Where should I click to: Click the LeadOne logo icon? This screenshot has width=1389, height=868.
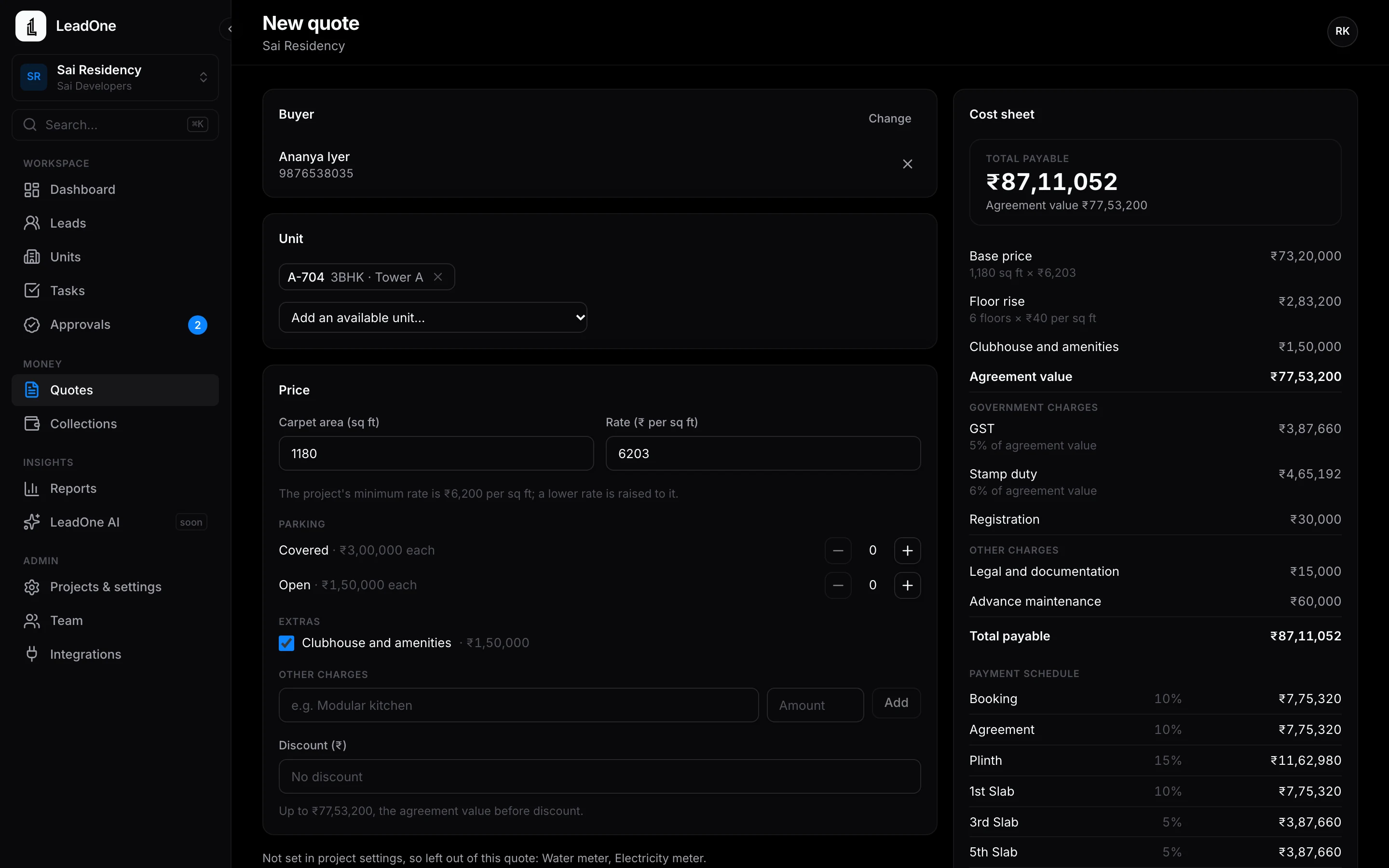[30, 26]
